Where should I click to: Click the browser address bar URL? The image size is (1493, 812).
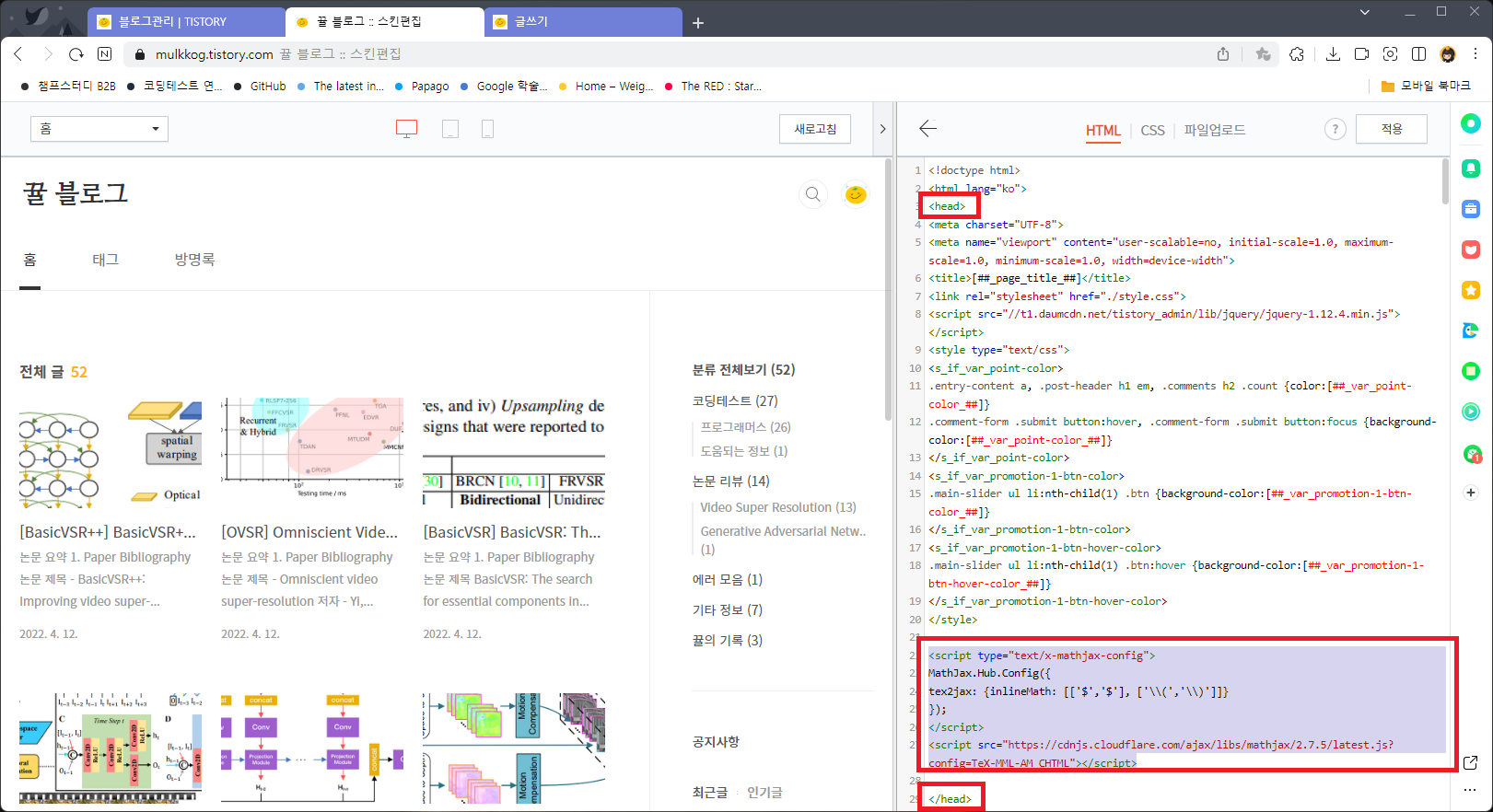tap(214, 54)
